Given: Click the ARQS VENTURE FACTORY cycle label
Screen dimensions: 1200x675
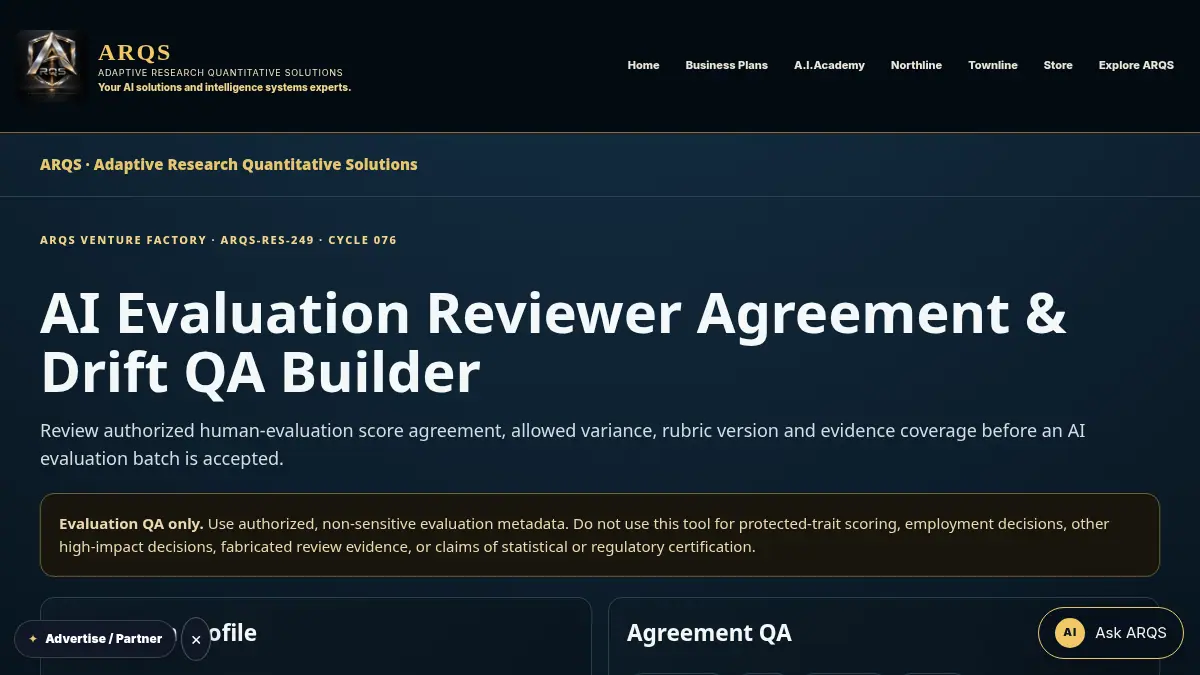Looking at the screenshot, I should pyautogui.click(x=218, y=240).
